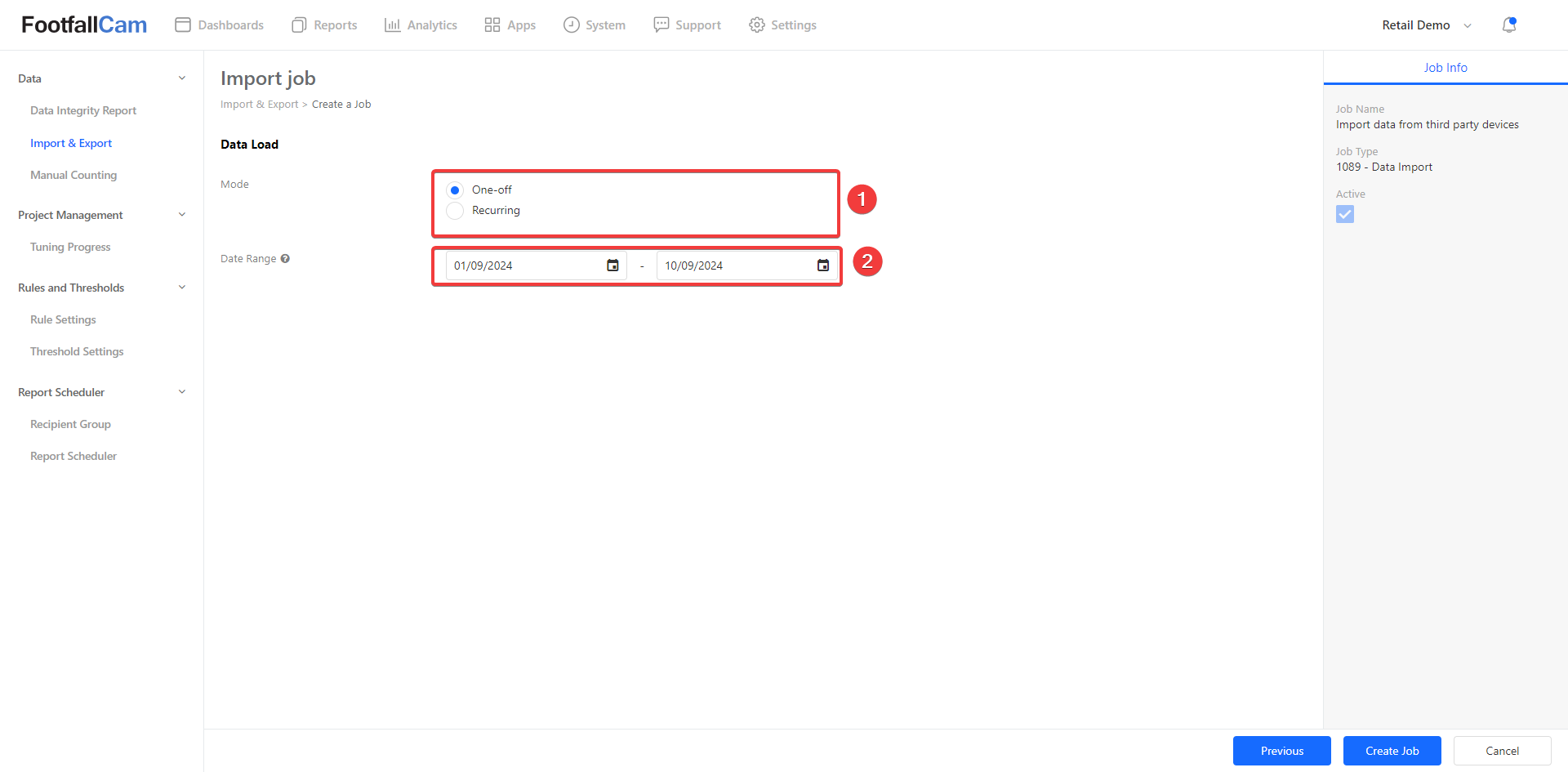Collapse the Rules and Thresholds section
Screen dimensions: 1568x772
coord(182,288)
